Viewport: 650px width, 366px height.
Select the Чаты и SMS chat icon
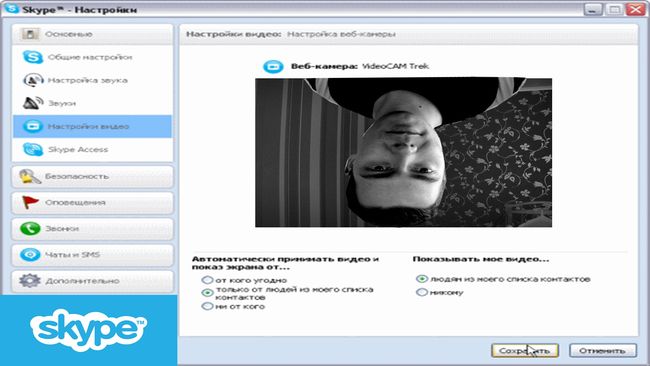tap(30, 255)
